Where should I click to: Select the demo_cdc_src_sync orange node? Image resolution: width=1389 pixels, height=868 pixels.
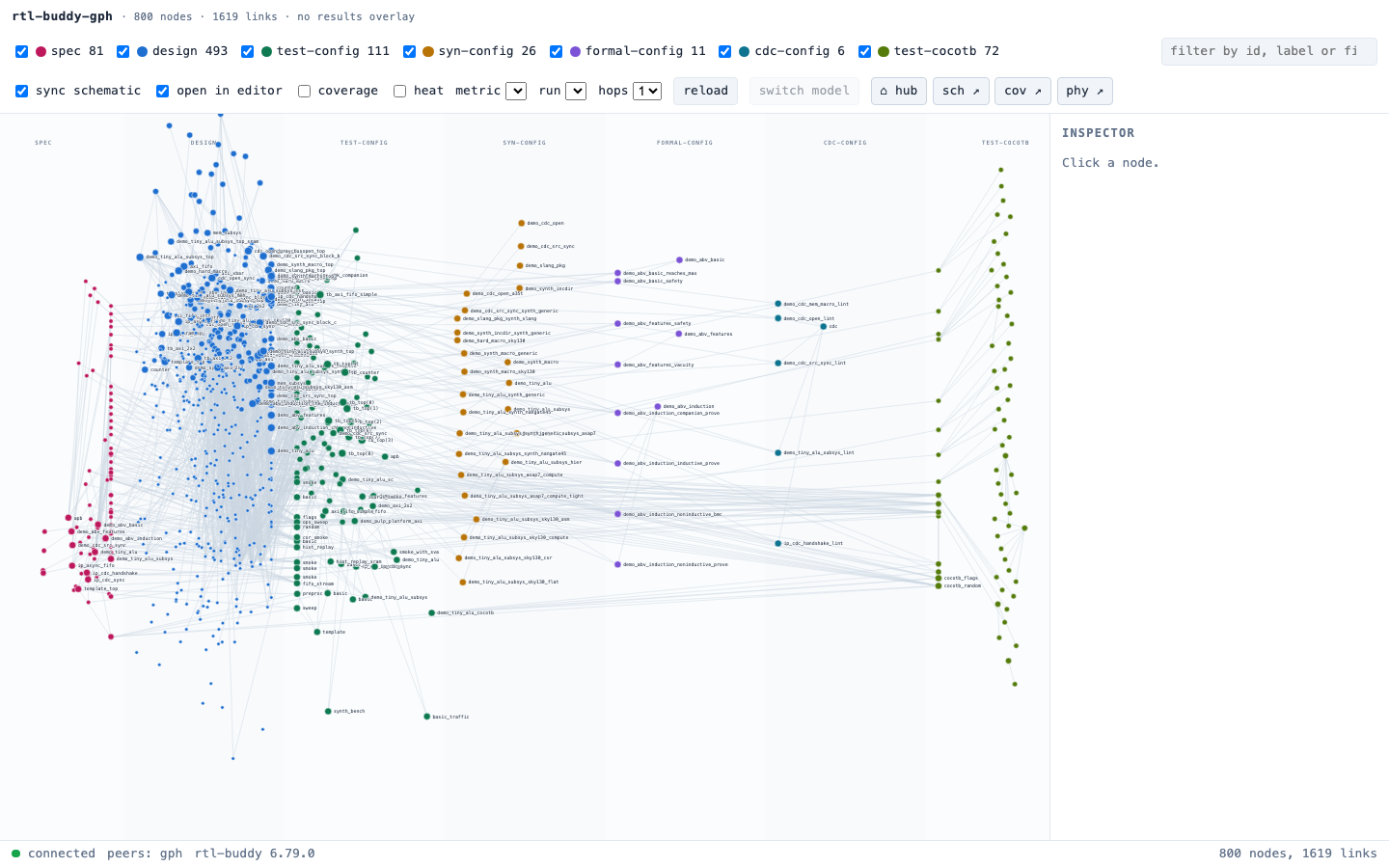tap(521, 246)
